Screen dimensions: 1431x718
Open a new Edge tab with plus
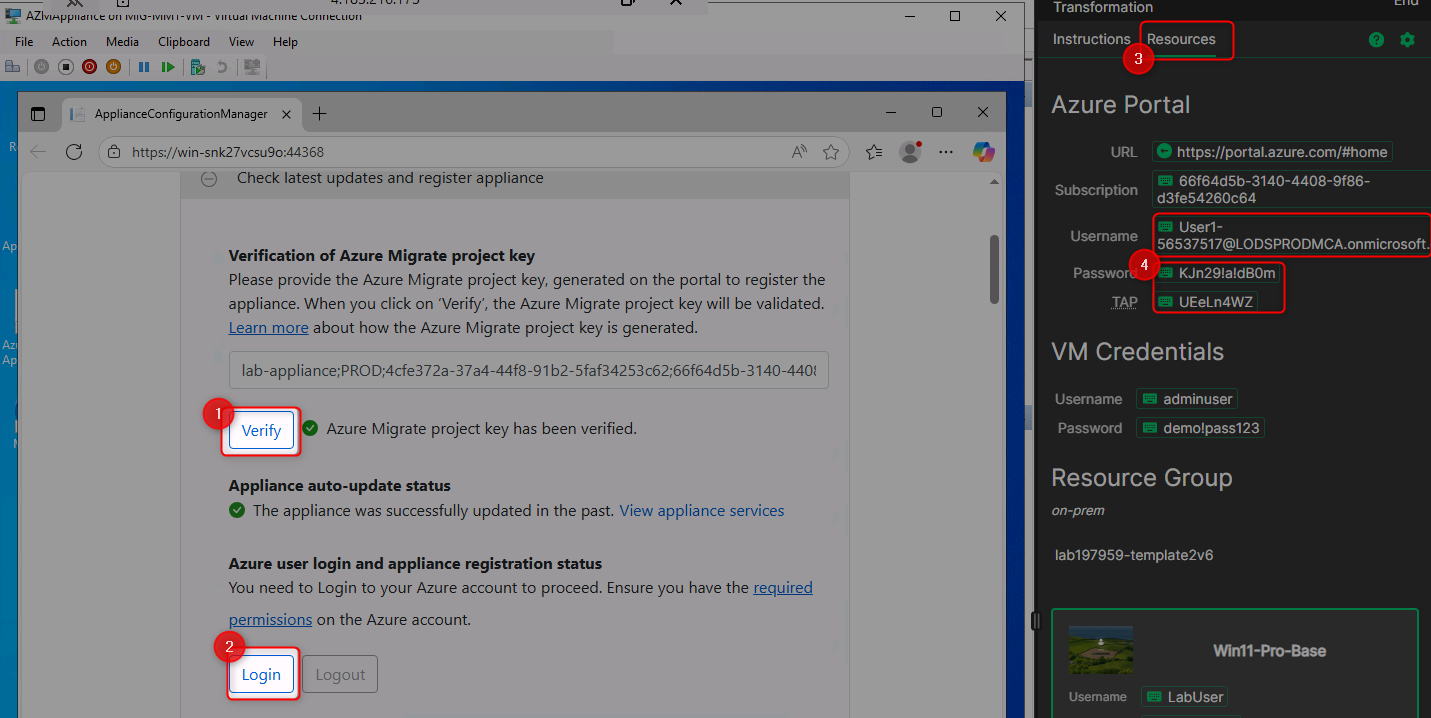coord(320,114)
